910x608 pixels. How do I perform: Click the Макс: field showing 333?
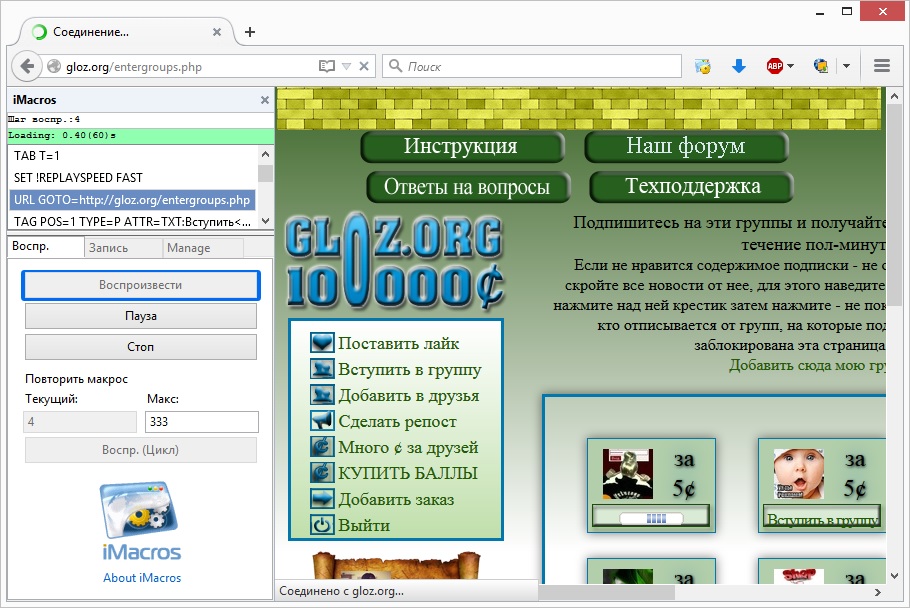click(x=201, y=422)
